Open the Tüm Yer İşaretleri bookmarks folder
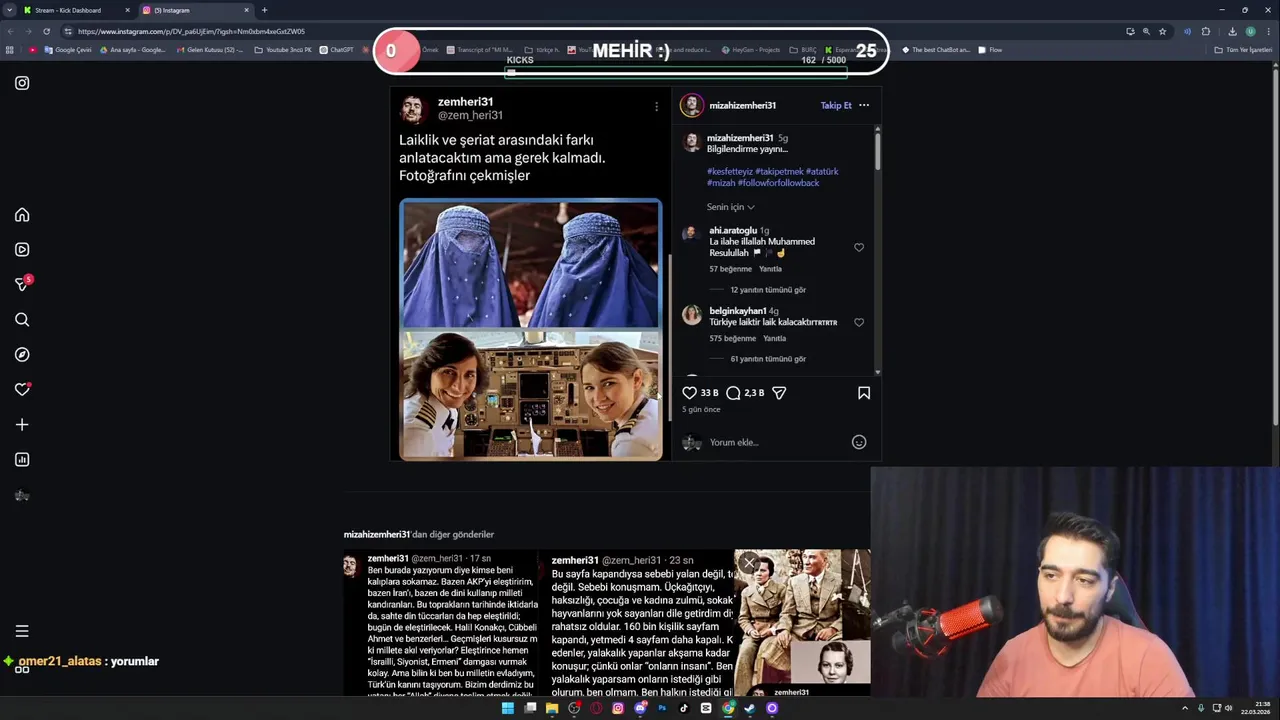The image size is (1280, 720). click(x=1243, y=50)
